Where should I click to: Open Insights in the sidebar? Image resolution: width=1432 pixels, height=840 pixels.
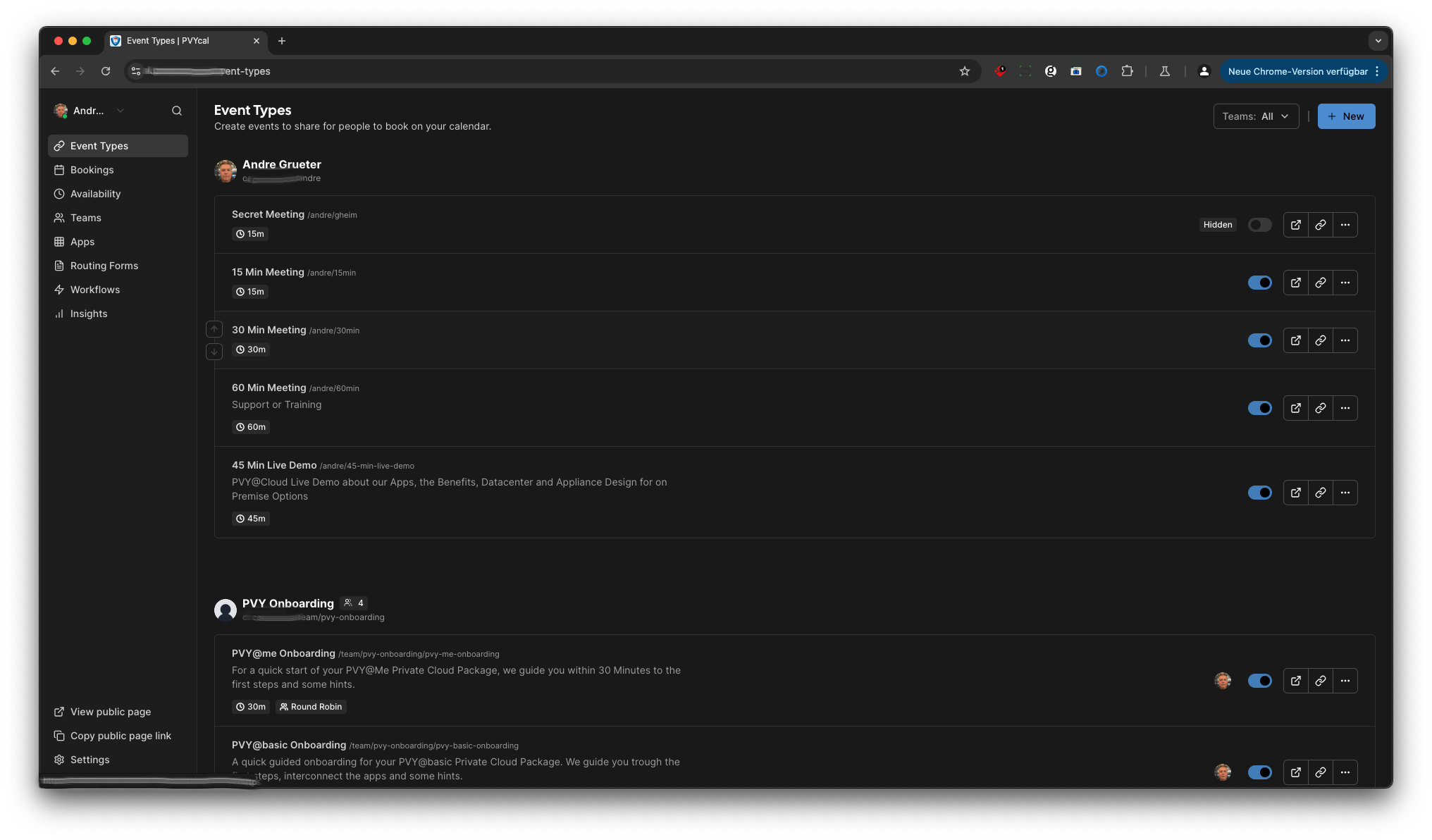tap(118, 314)
